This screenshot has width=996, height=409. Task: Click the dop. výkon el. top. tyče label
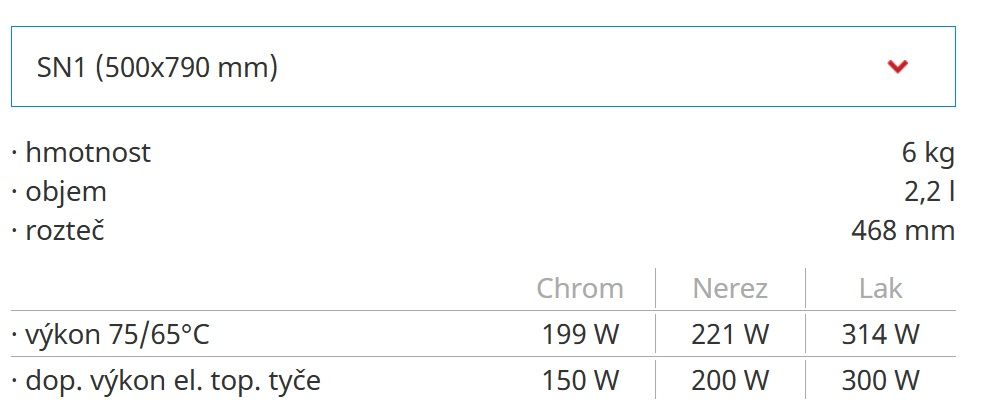coord(173,381)
